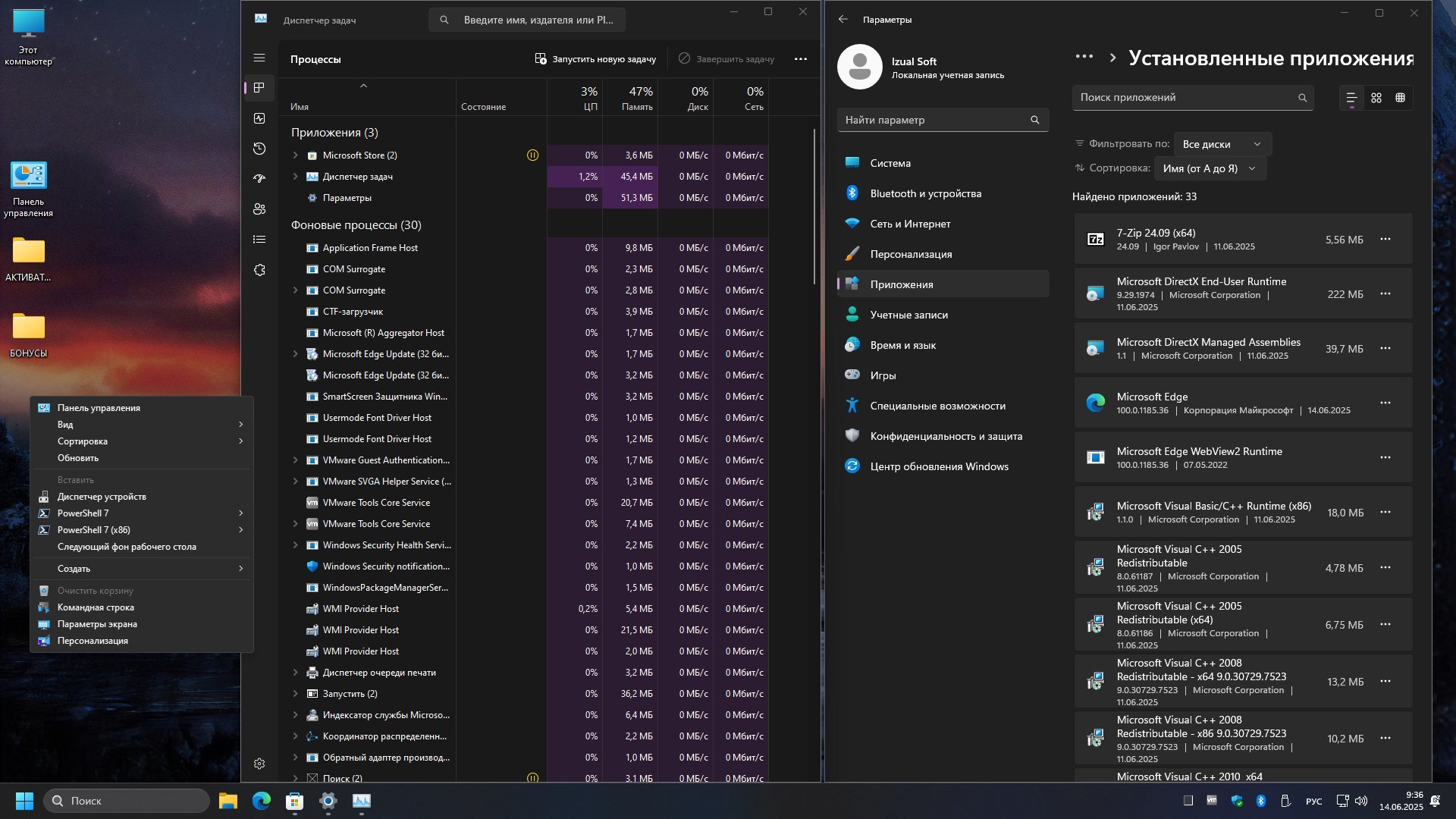Switch installed apps to list view icon
Screen dimensions: 1456x819
[1351, 98]
